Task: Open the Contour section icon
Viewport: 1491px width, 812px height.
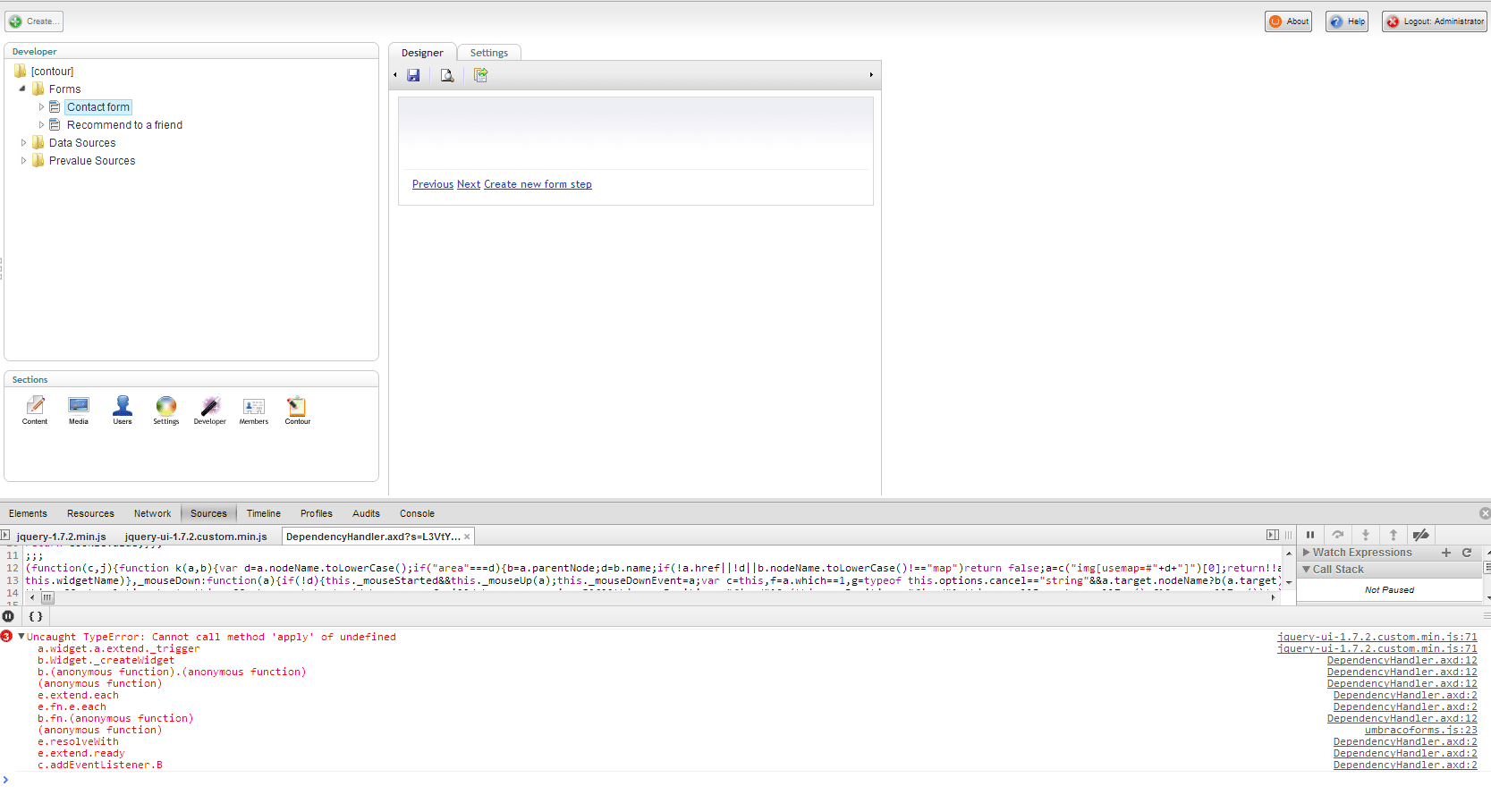Action: pyautogui.click(x=297, y=410)
